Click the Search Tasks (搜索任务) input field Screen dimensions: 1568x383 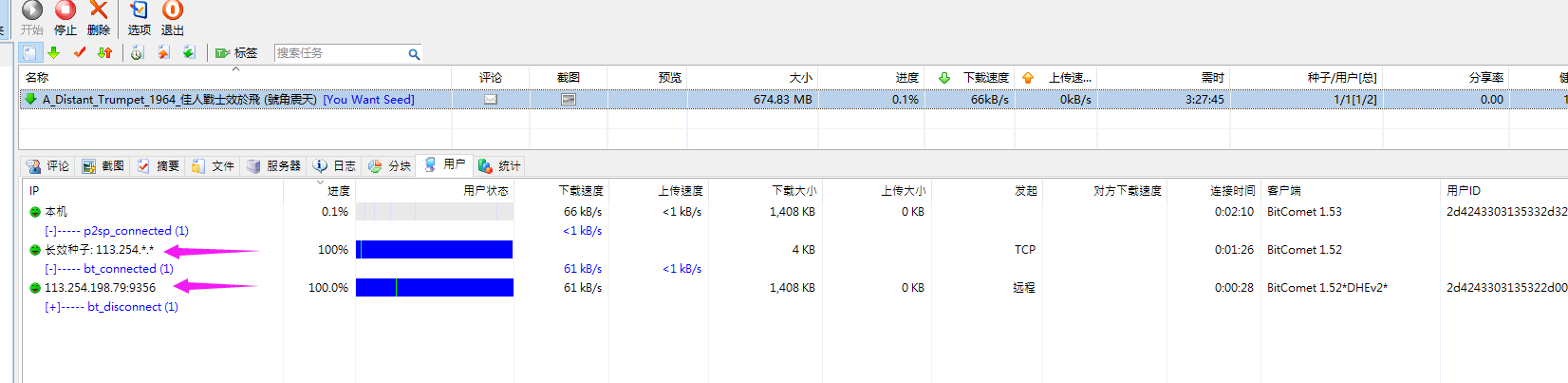[x=340, y=53]
